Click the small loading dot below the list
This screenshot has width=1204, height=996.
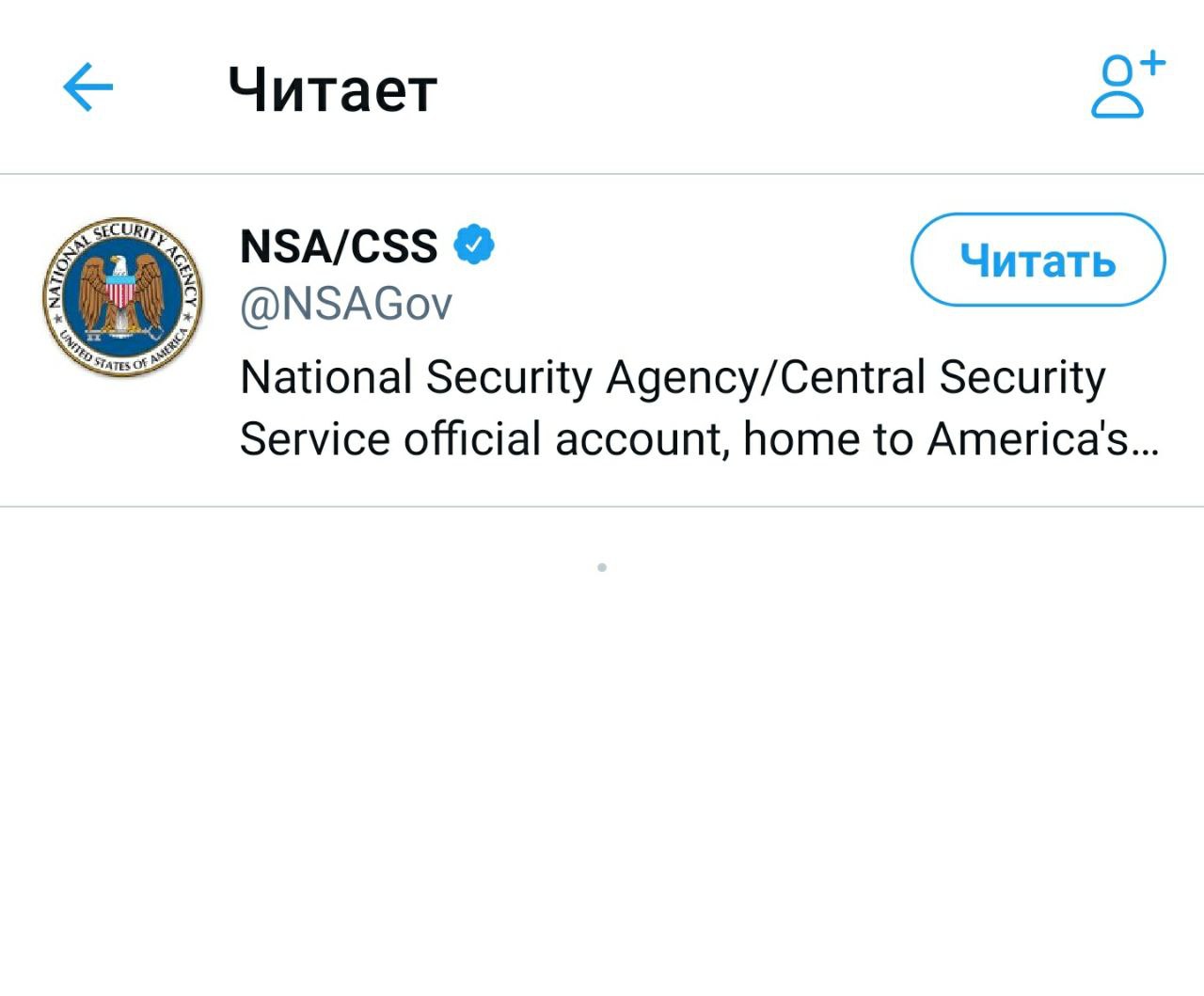[x=602, y=567]
